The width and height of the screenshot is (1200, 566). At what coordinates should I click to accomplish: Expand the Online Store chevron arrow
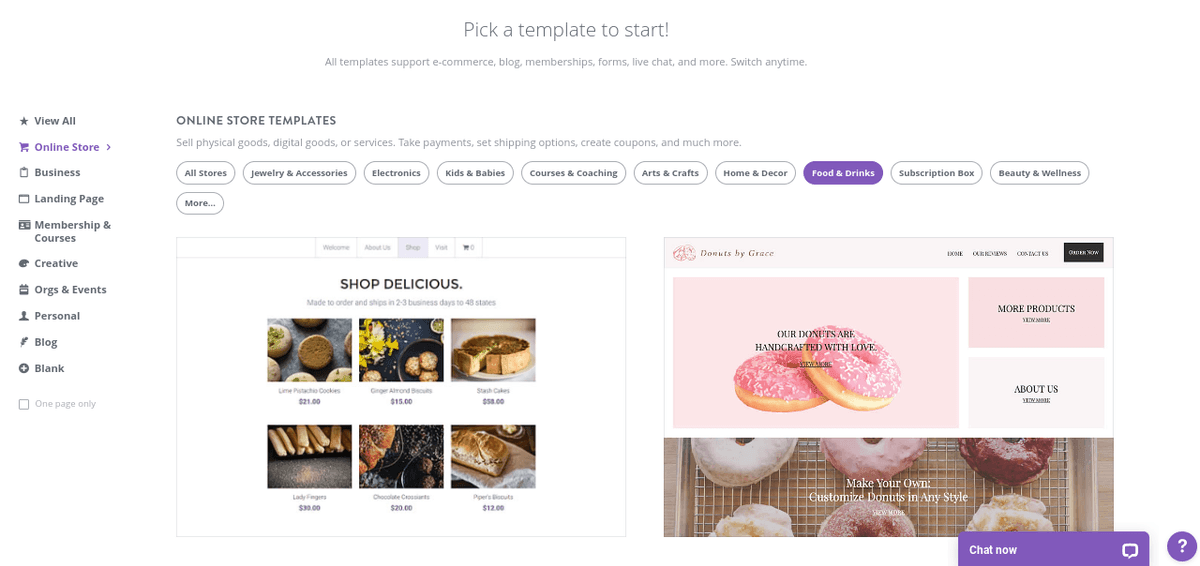click(x=108, y=147)
